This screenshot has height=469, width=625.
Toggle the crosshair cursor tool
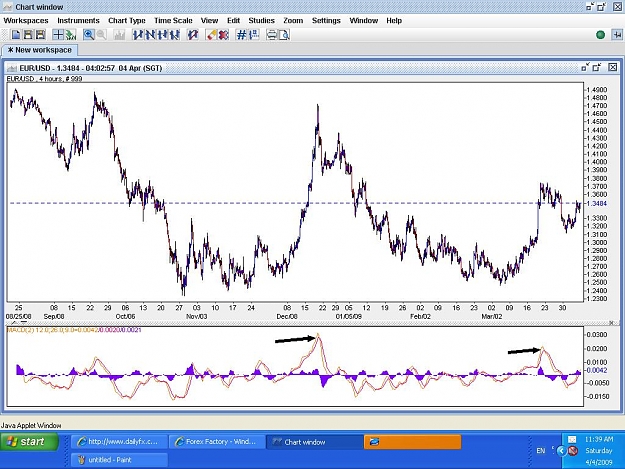58,35
